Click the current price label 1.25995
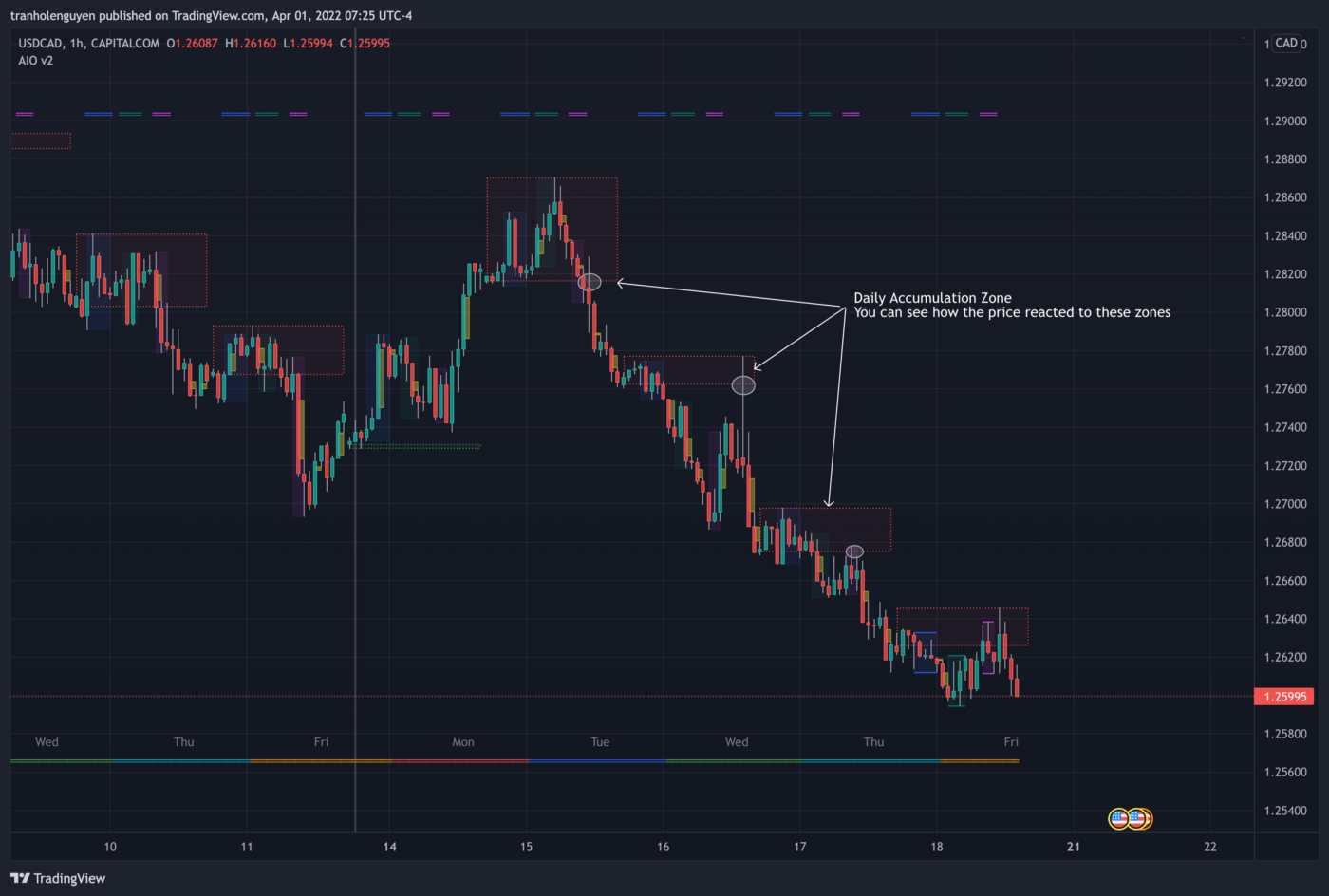This screenshot has width=1329, height=896. 1283,696
